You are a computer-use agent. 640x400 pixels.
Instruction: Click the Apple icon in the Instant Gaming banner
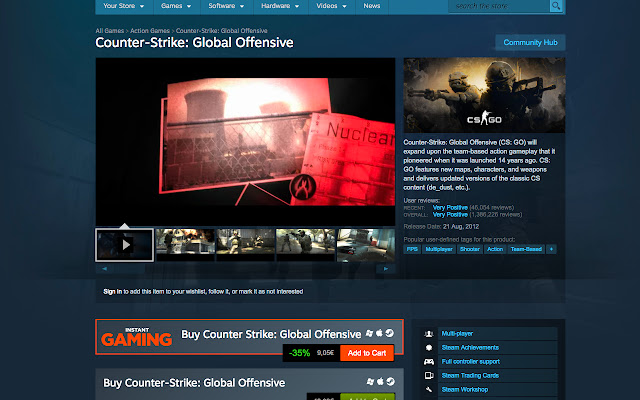pos(380,333)
